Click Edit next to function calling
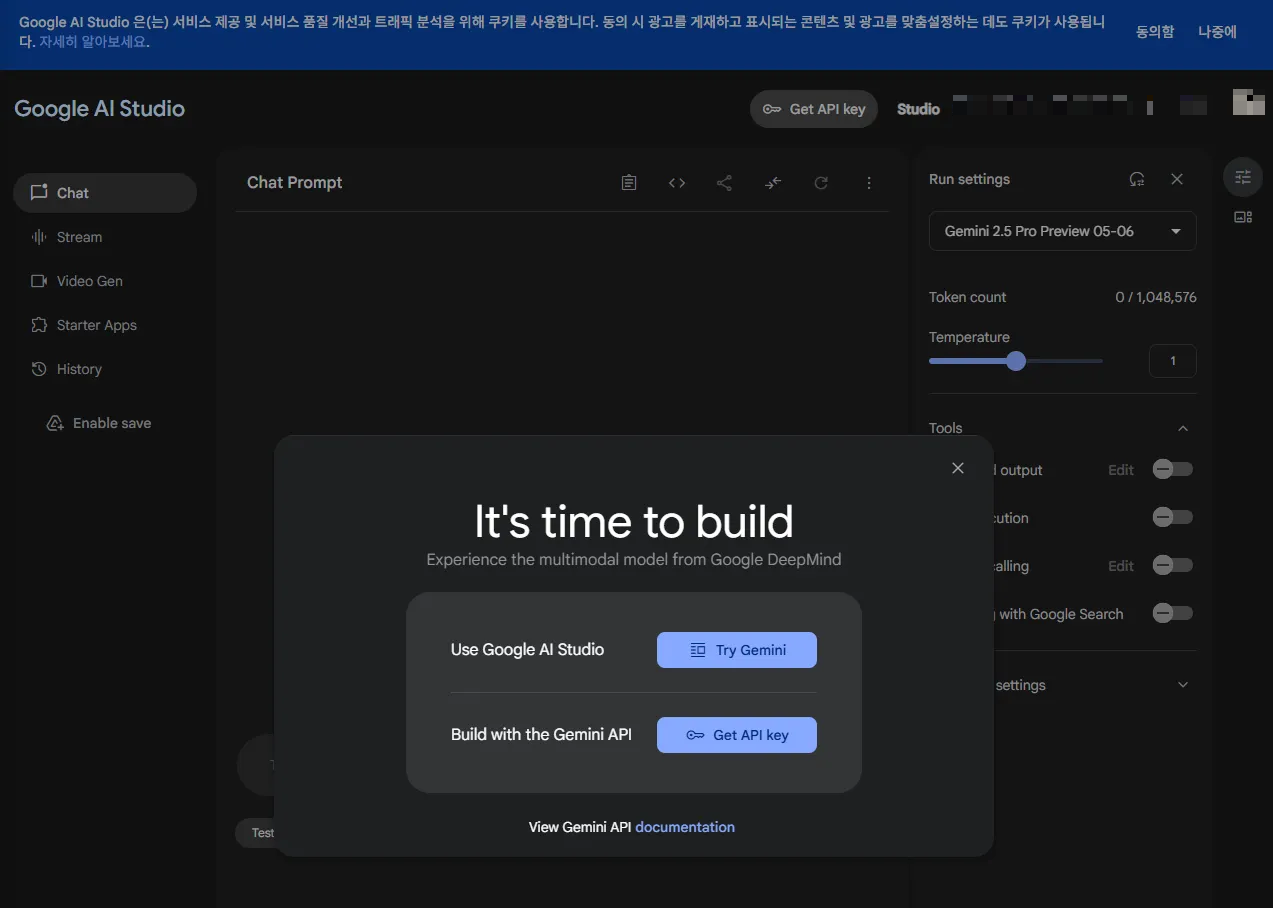The width and height of the screenshot is (1273, 908). coord(1121,566)
